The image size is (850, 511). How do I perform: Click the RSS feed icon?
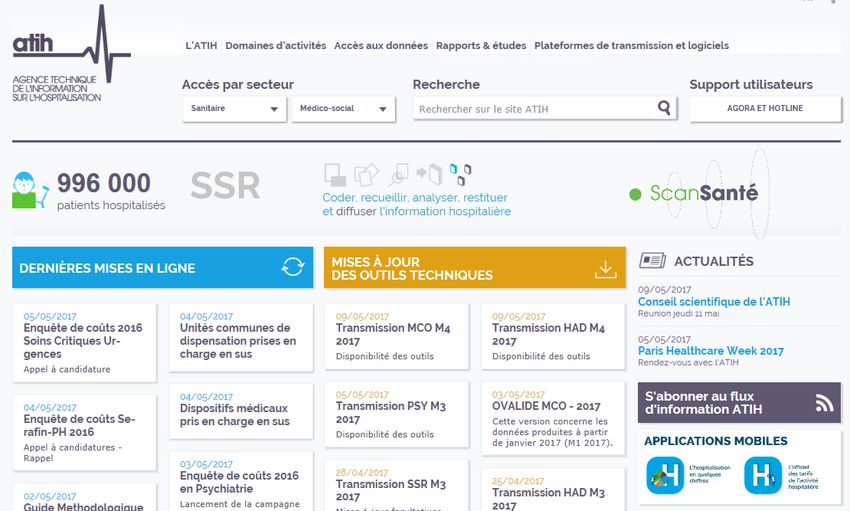[x=824, y=402]
